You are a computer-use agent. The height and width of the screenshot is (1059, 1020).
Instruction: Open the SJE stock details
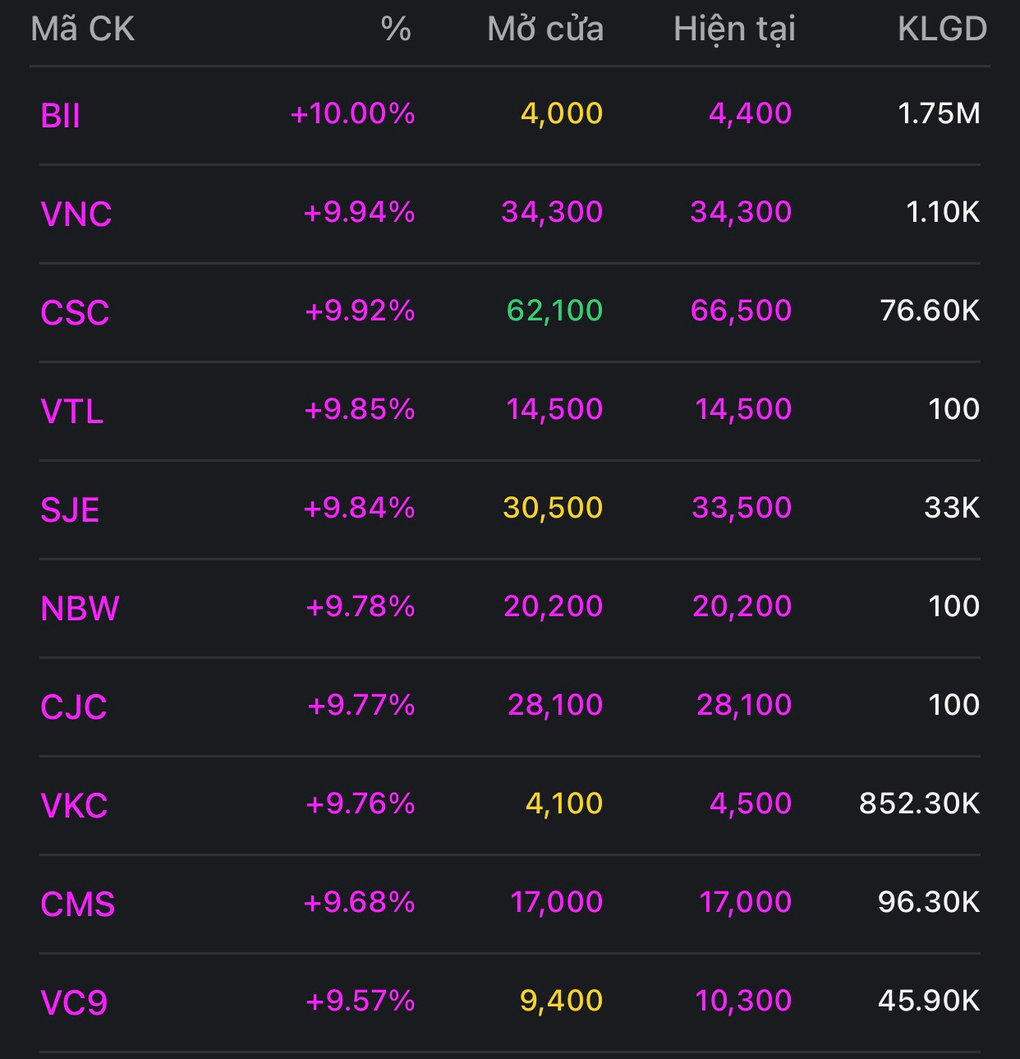[70, 510]
